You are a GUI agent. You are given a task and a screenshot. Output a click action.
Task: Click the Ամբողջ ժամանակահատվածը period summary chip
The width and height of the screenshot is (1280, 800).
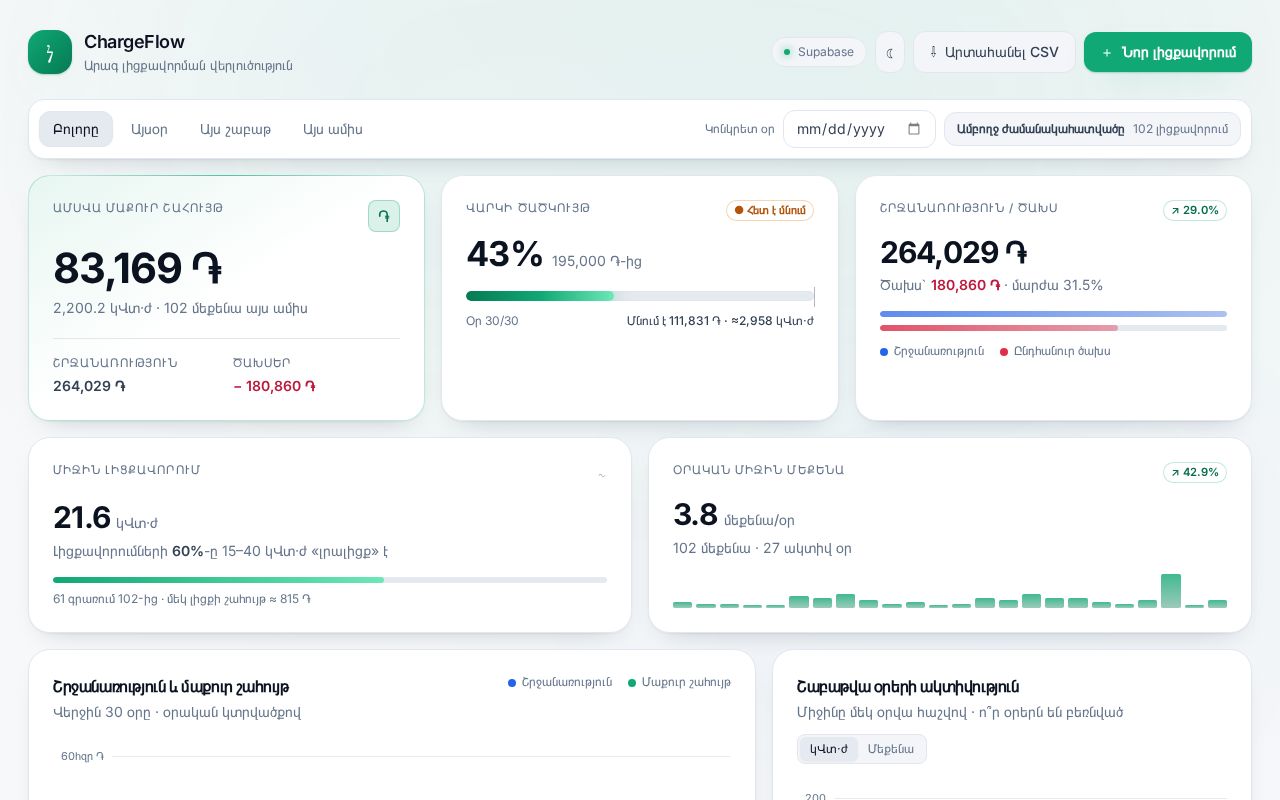[x=1092, y=129]
